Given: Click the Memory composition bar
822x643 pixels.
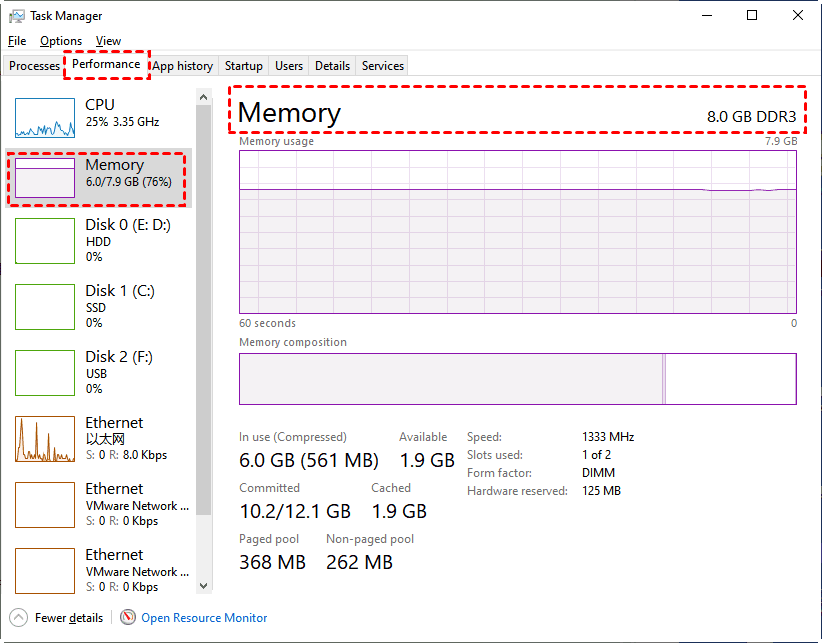Looking at the screenshot, I should [x=517, y=379].
